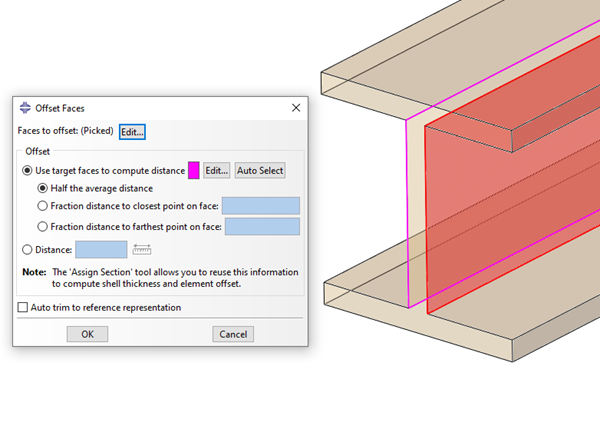600x426 pixels.
Task: Choose the 'Distance' radio option
Action: [x=27, y=250]
